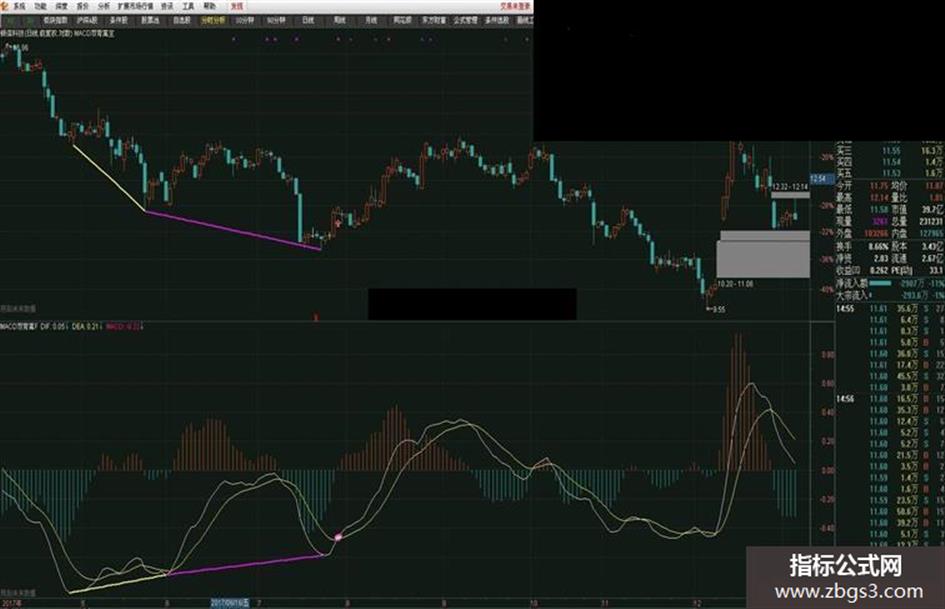Click the 最高 quote label
Image resolution: width=945 pixels, height=609 pixels.
tap(844, 198)
